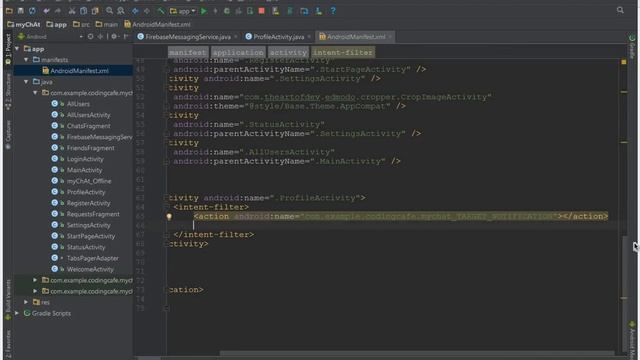The height and width of the screenshot is (360, 640).
Task: Click the Paste toolbar icon
Action: coord(95,11)
